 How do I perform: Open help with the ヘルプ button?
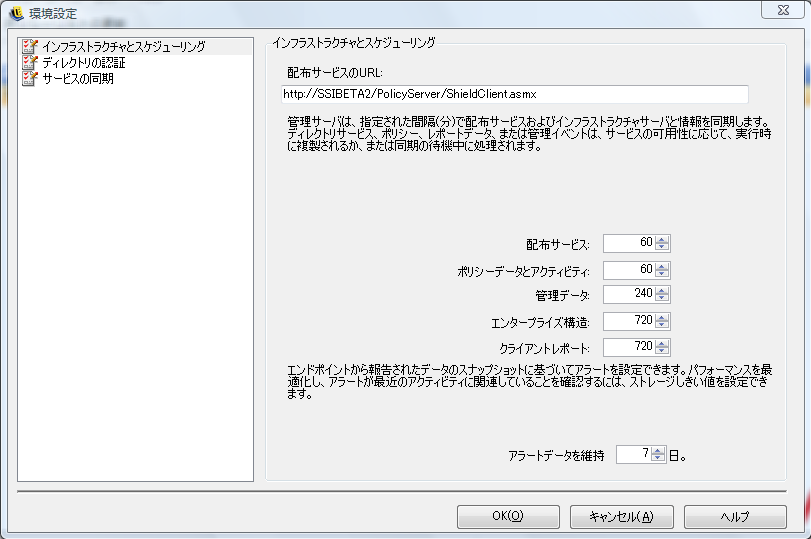coord(735,516)
